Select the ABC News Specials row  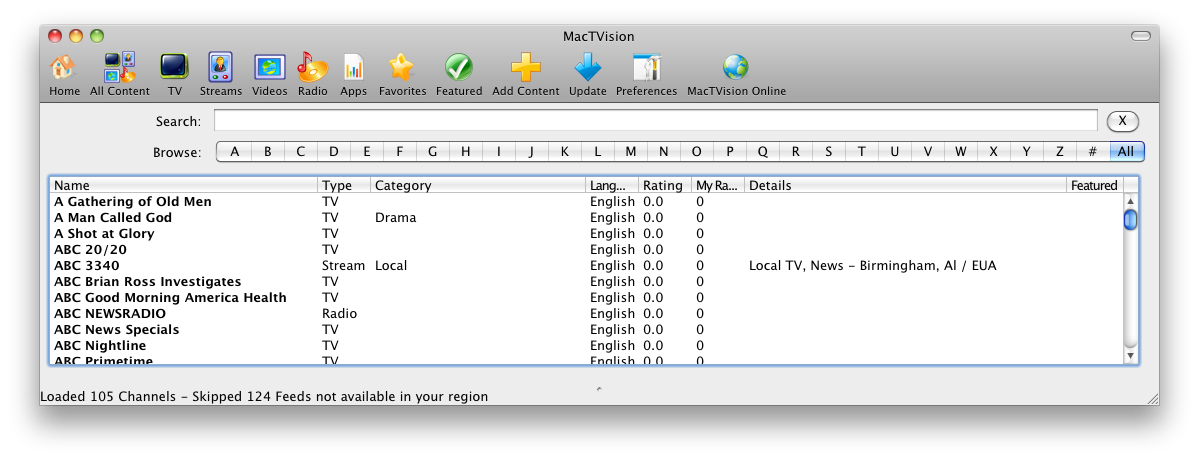(587, 330)
